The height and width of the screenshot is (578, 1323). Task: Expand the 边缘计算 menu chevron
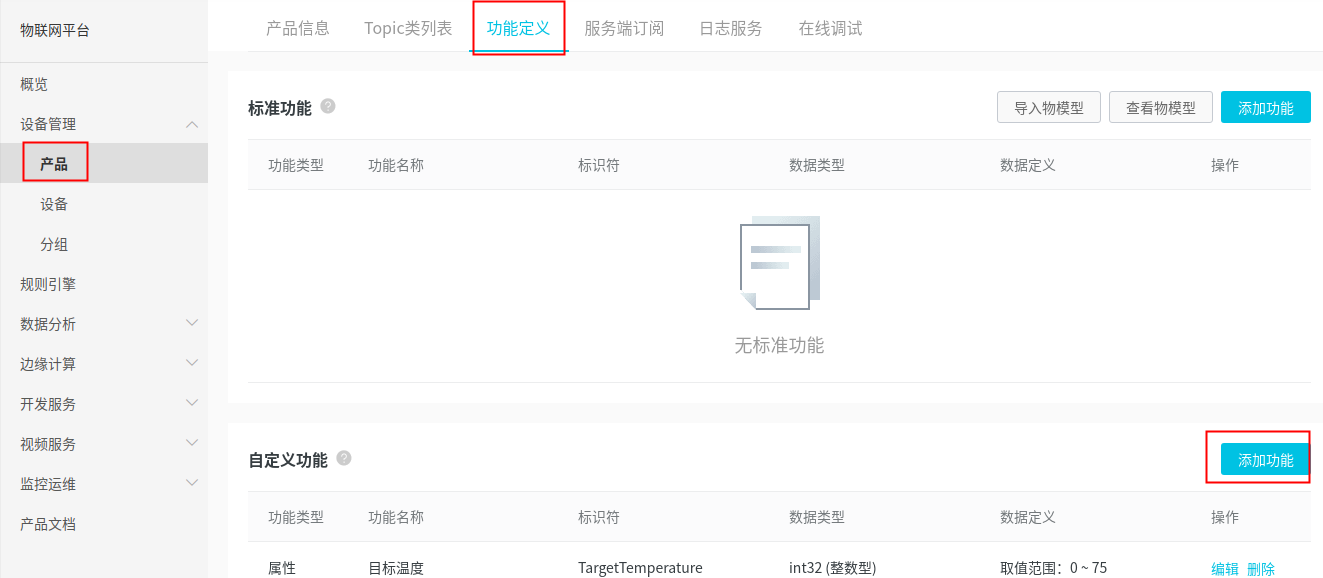click(x=192, y=363)
